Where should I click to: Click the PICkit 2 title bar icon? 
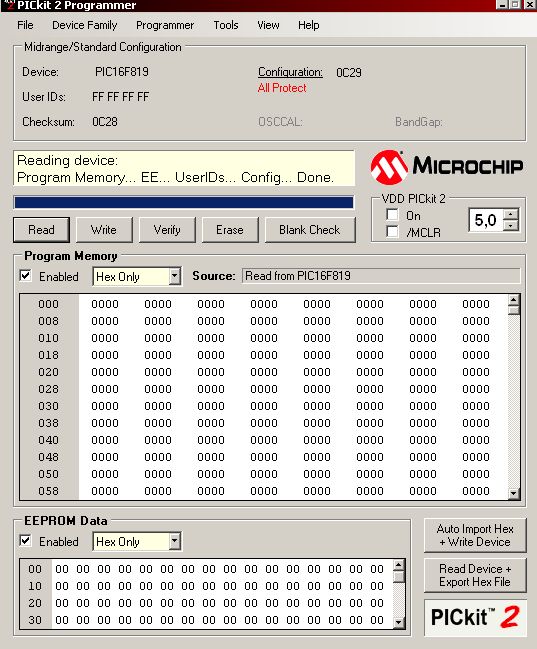pos(8,5)
